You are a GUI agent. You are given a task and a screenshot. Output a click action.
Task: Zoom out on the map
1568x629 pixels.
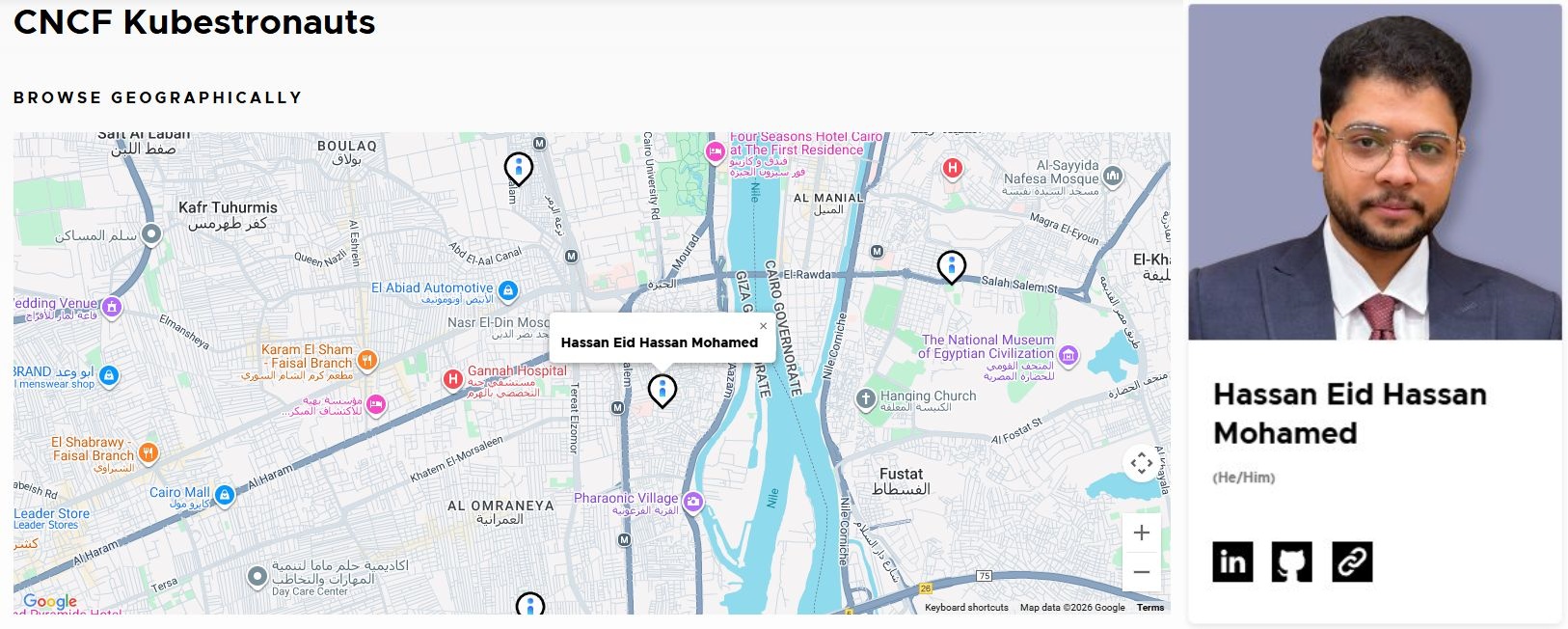(x=1142, y=572)
